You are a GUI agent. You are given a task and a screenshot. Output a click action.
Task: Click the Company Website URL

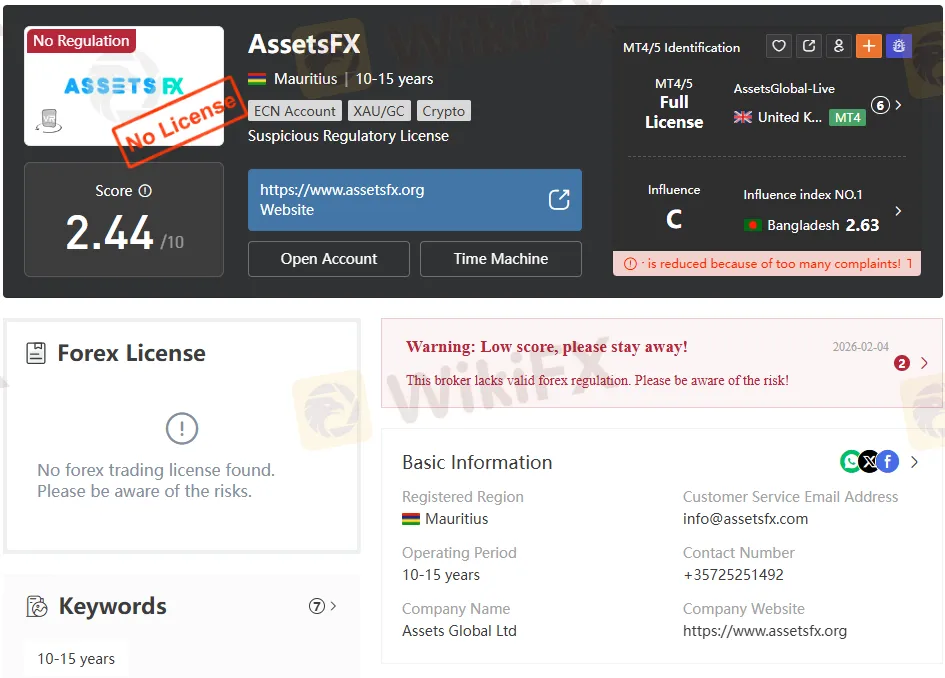click(765, 631)
